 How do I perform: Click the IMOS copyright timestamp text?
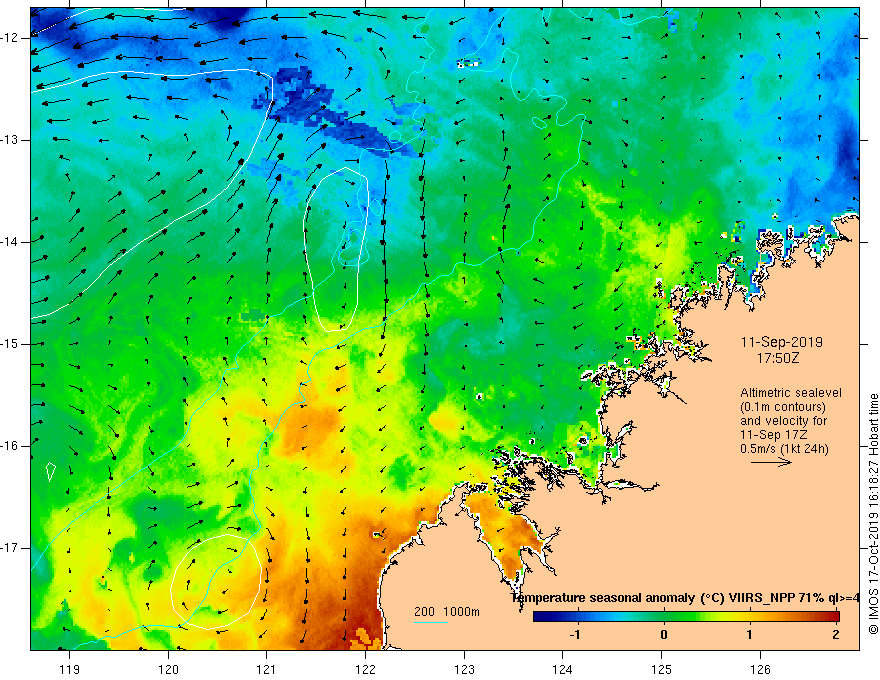coord(873,514)
